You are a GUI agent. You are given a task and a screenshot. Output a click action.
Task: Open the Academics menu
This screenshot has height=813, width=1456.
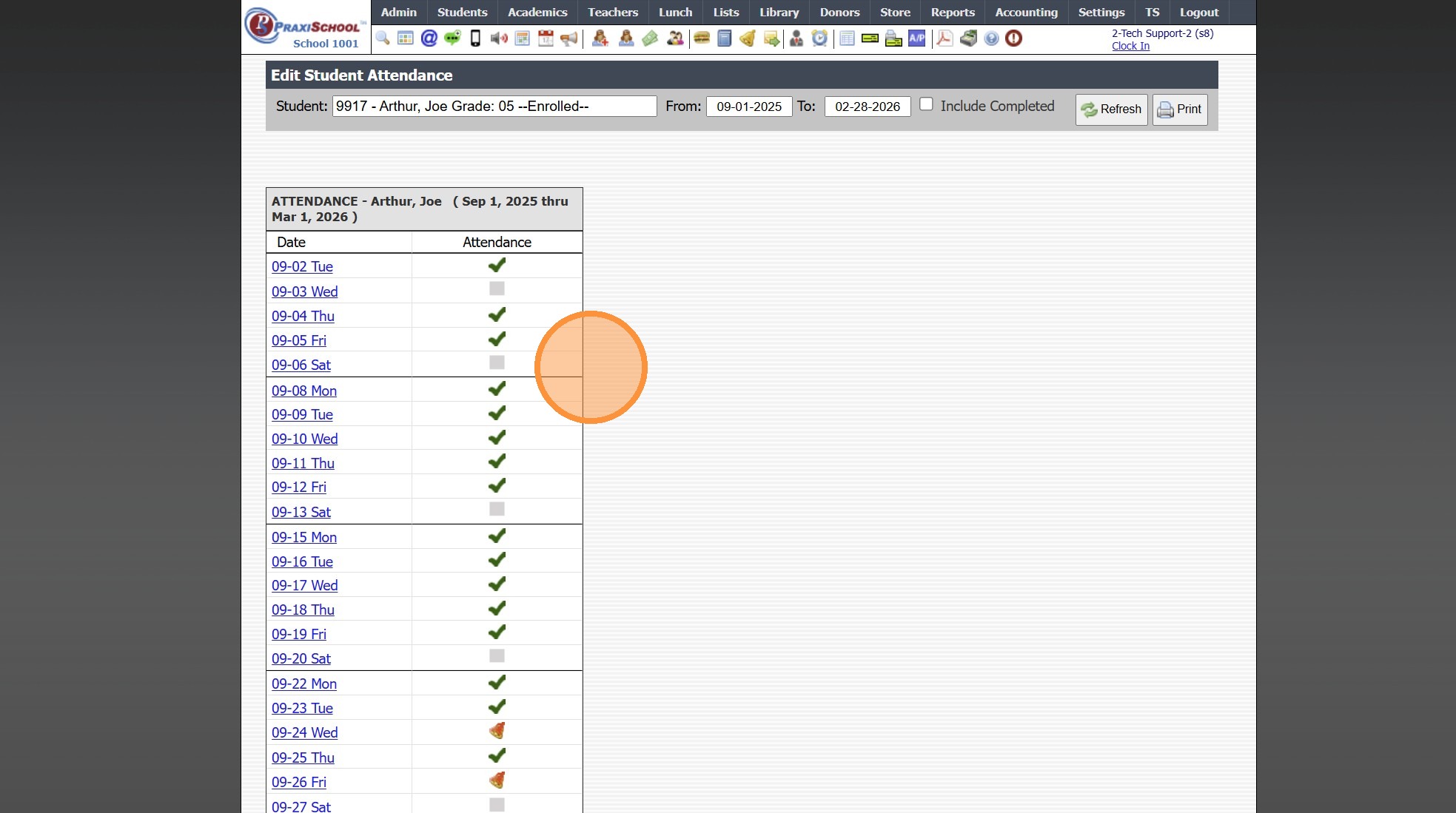(x=537, y=13)
